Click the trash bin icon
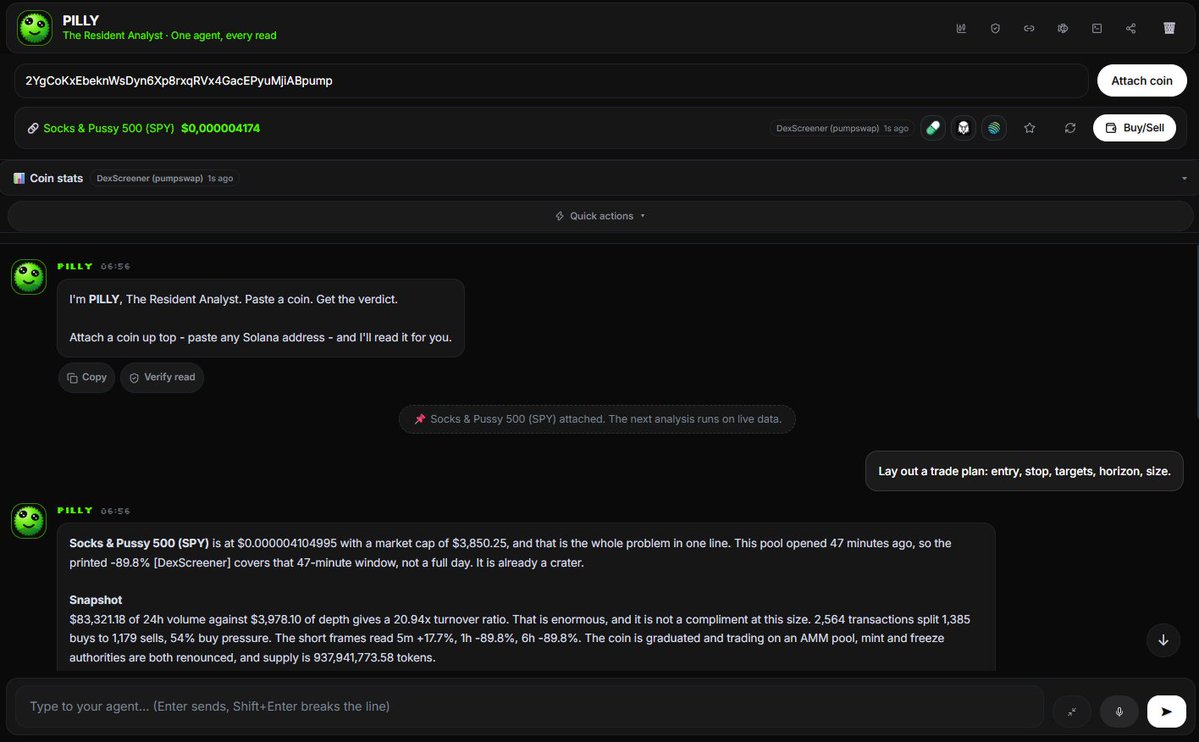Image resolution: width=1199 pixels, height=742 pixels. (x=1169, y=28)
